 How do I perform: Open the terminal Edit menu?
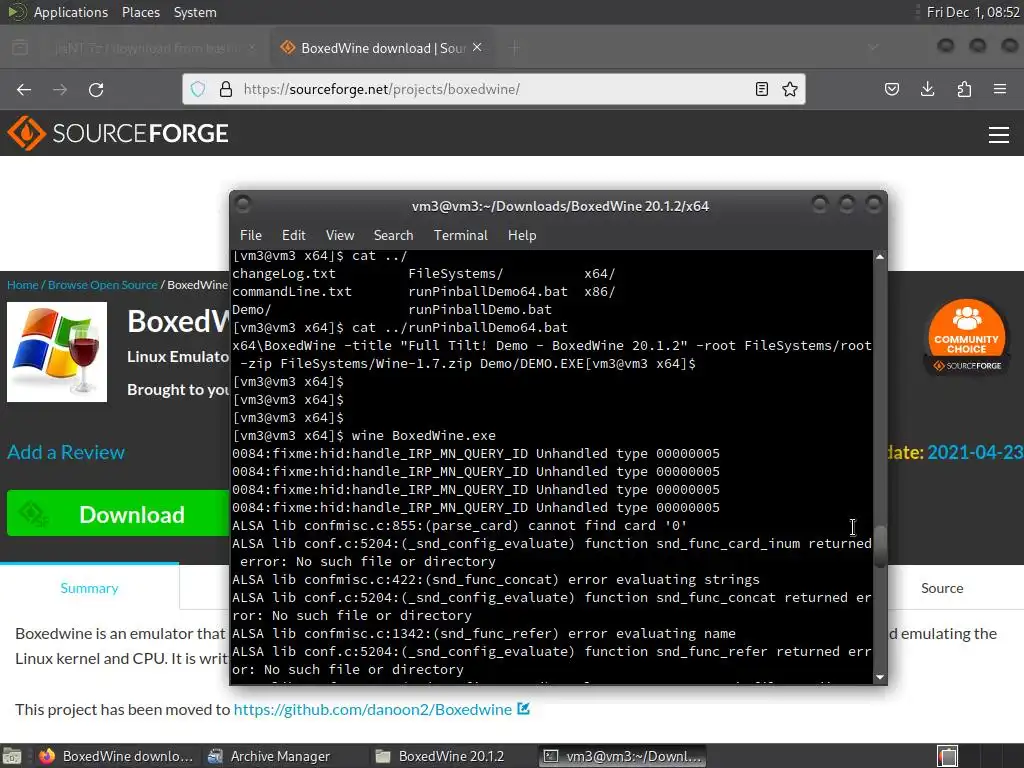point(294,235)
